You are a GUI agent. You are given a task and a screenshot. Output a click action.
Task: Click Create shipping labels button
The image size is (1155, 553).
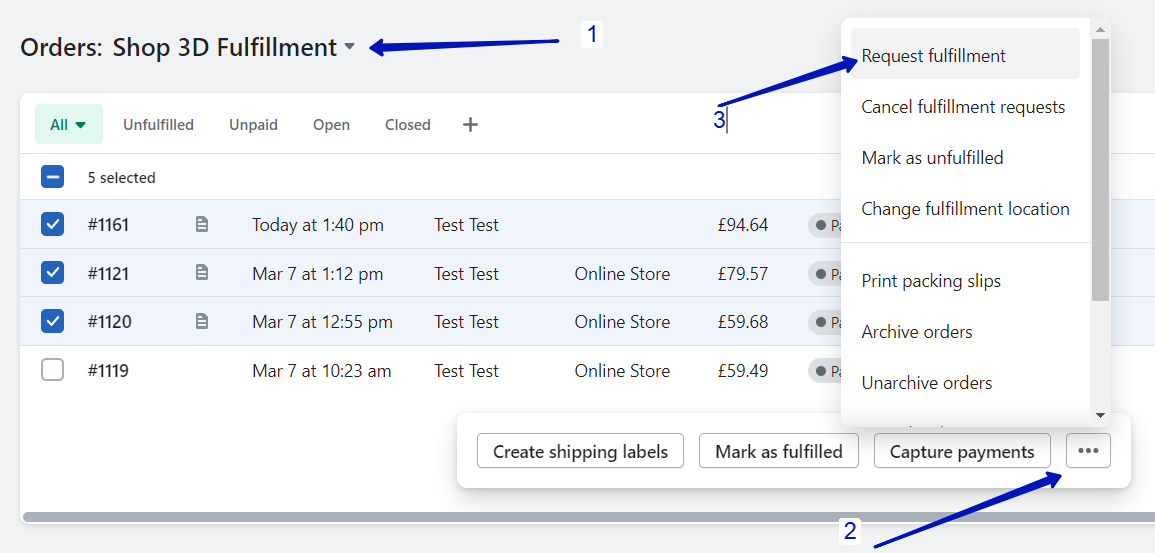click(x=580, y=451)
